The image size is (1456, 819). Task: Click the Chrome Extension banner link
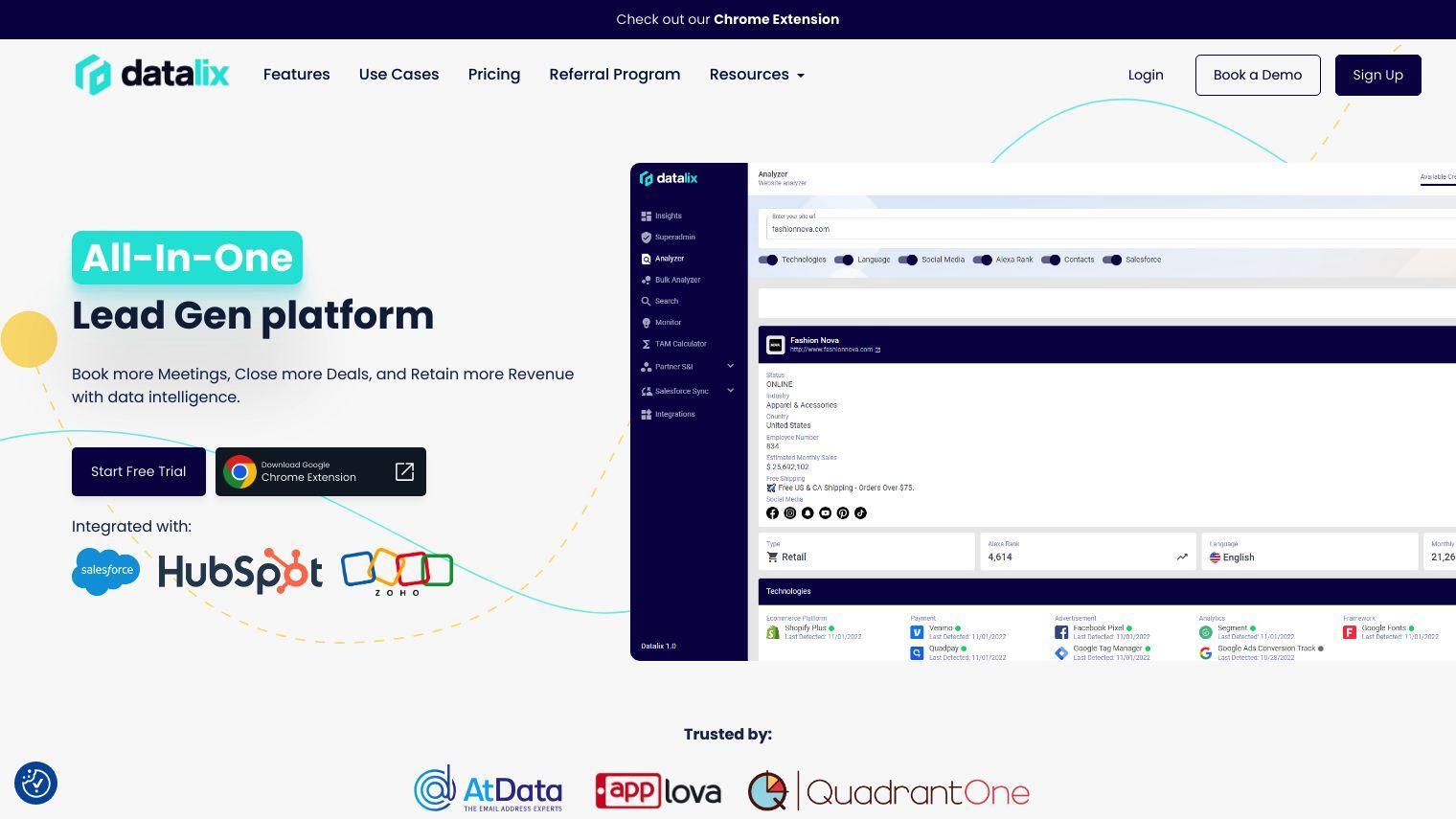(x=776, y=19)
